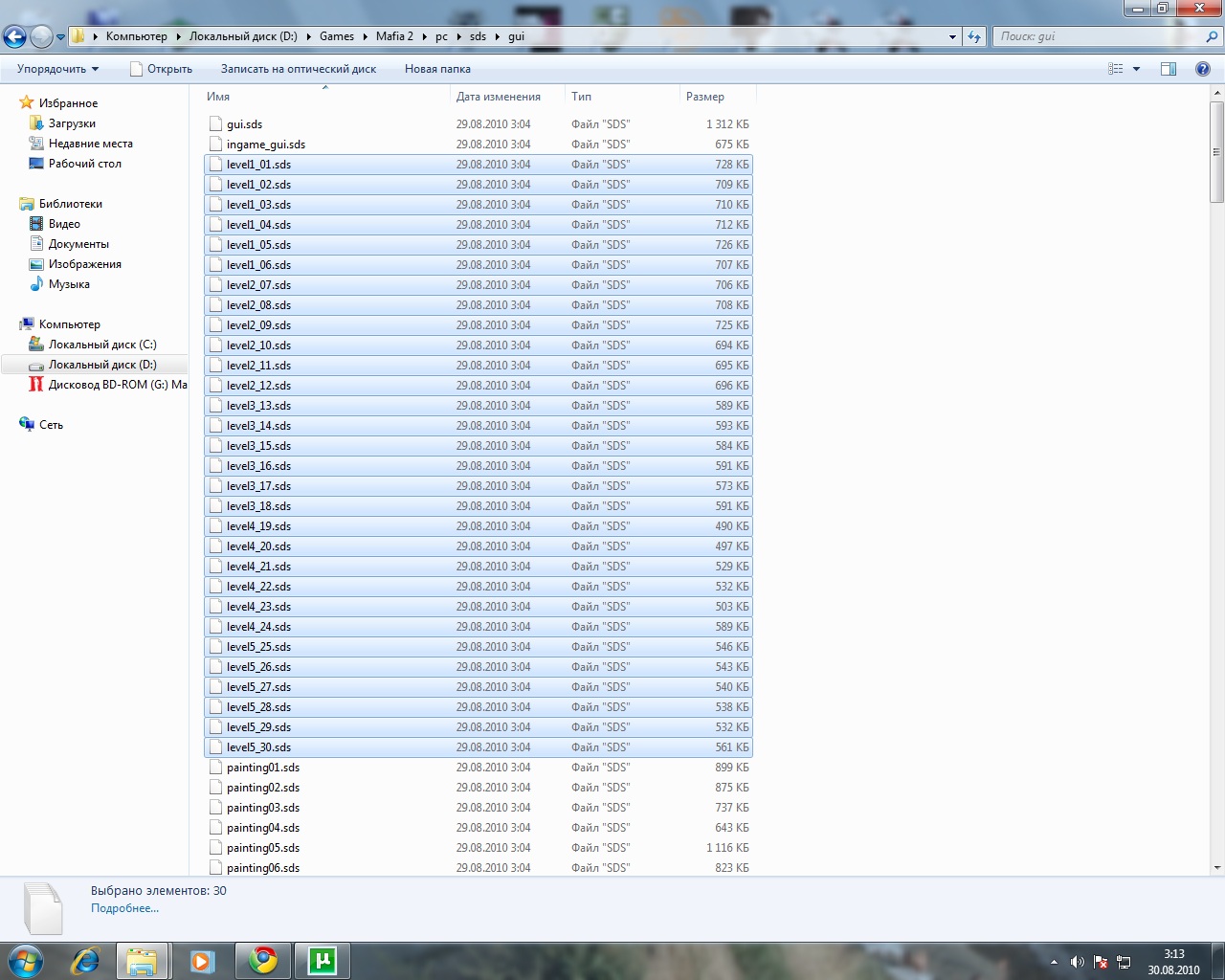
Task: Open Google Chrome from the taskbar
Action: pyautogui.click(x=262, y=961)
